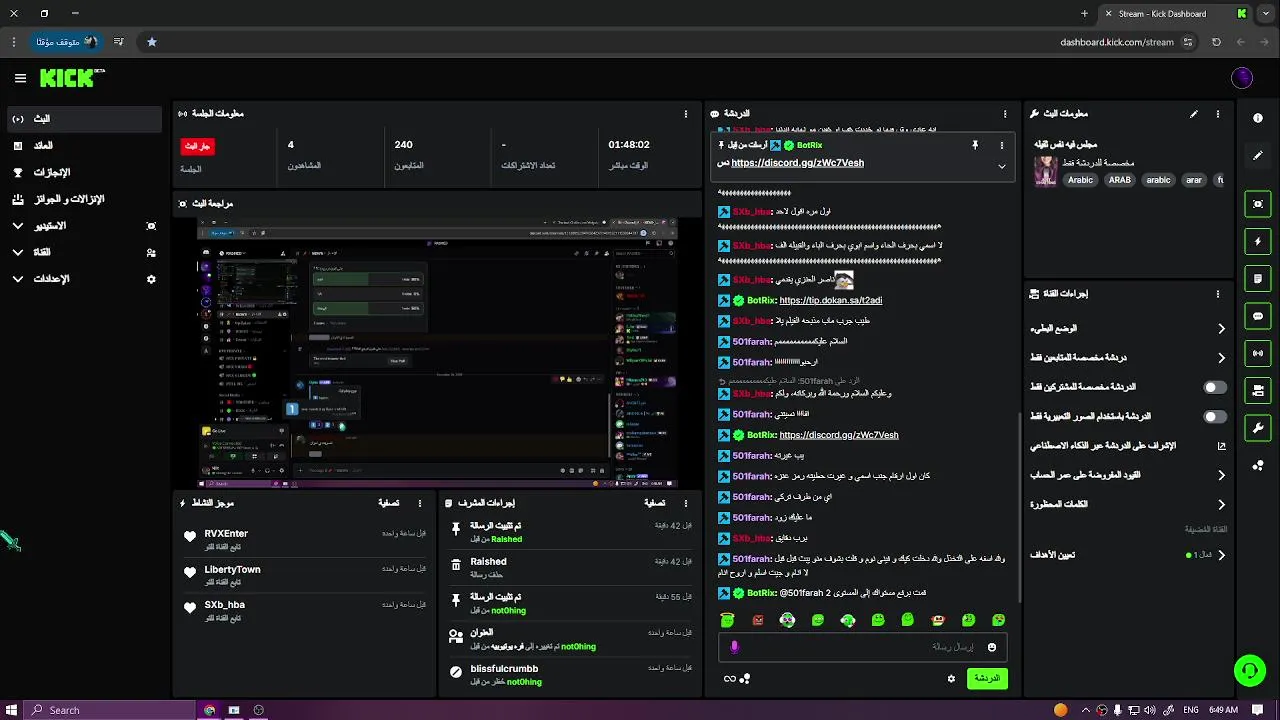This screenshot has width=1280, height=720.
Task: Unpin the pinned BotRix message
Action: pos(974,145)
